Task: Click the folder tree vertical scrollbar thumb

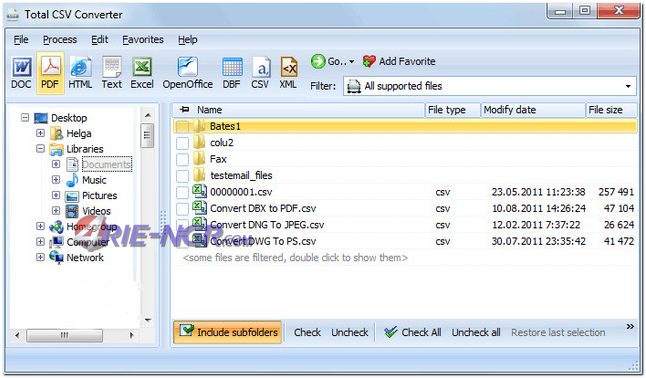Action: pyautogui.click(x=147, y=135)
